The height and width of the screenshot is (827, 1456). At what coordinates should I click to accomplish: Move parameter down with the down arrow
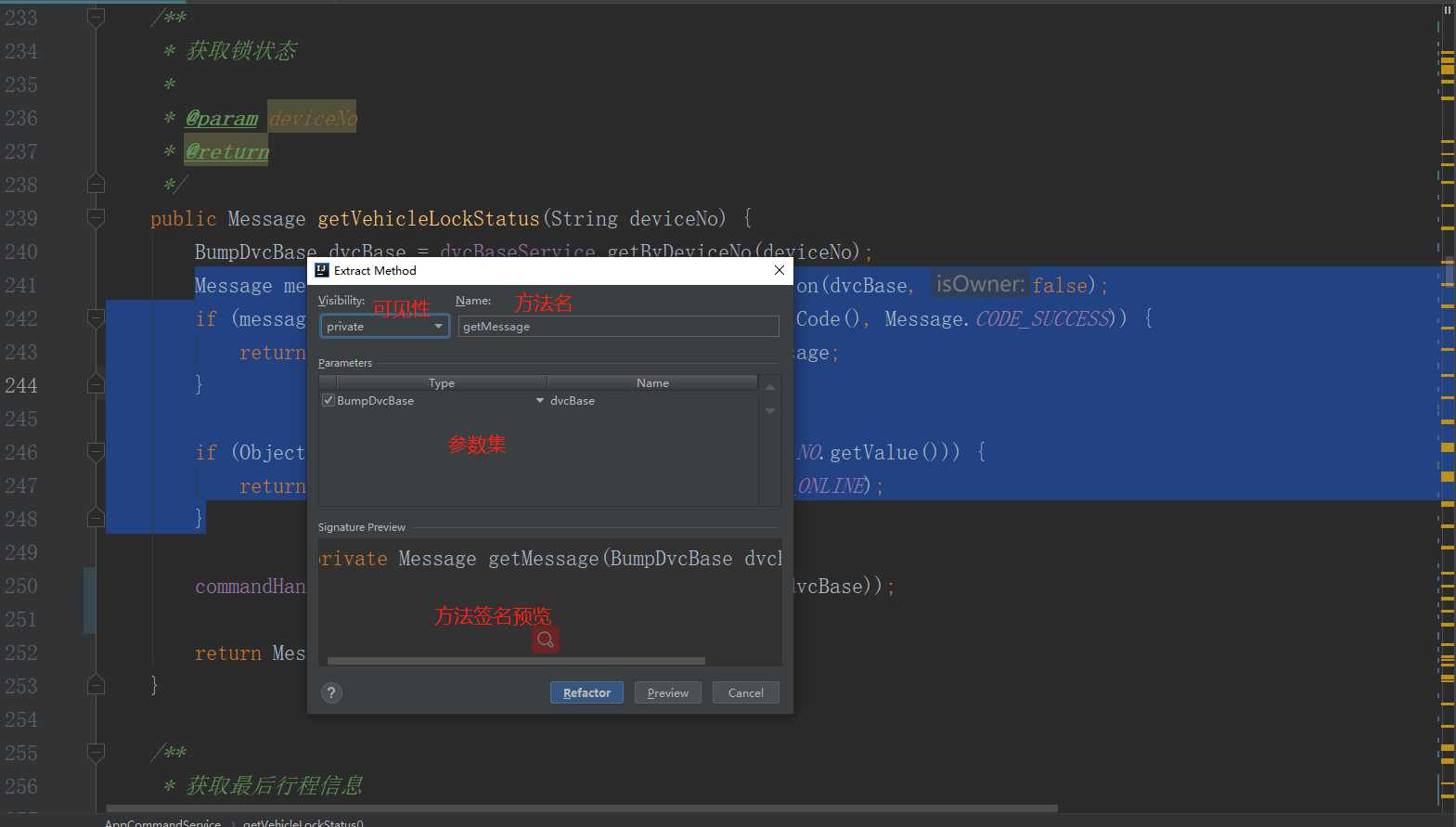tap(770, 410)
